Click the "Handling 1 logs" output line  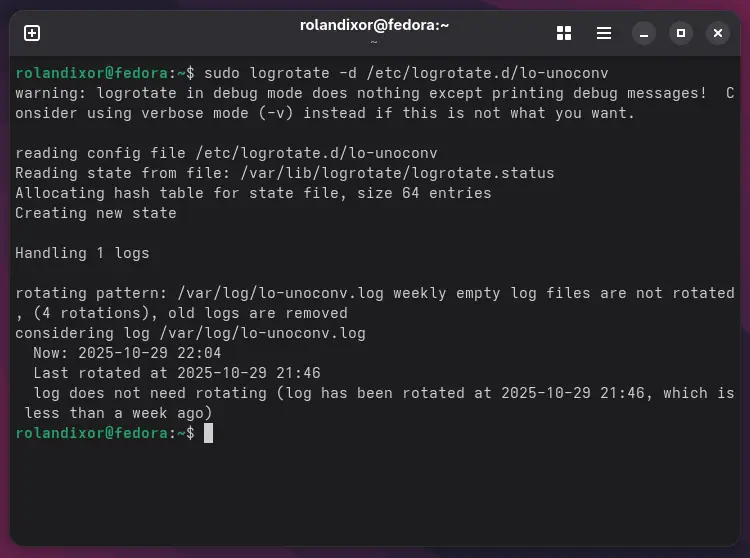coord(82,253)
